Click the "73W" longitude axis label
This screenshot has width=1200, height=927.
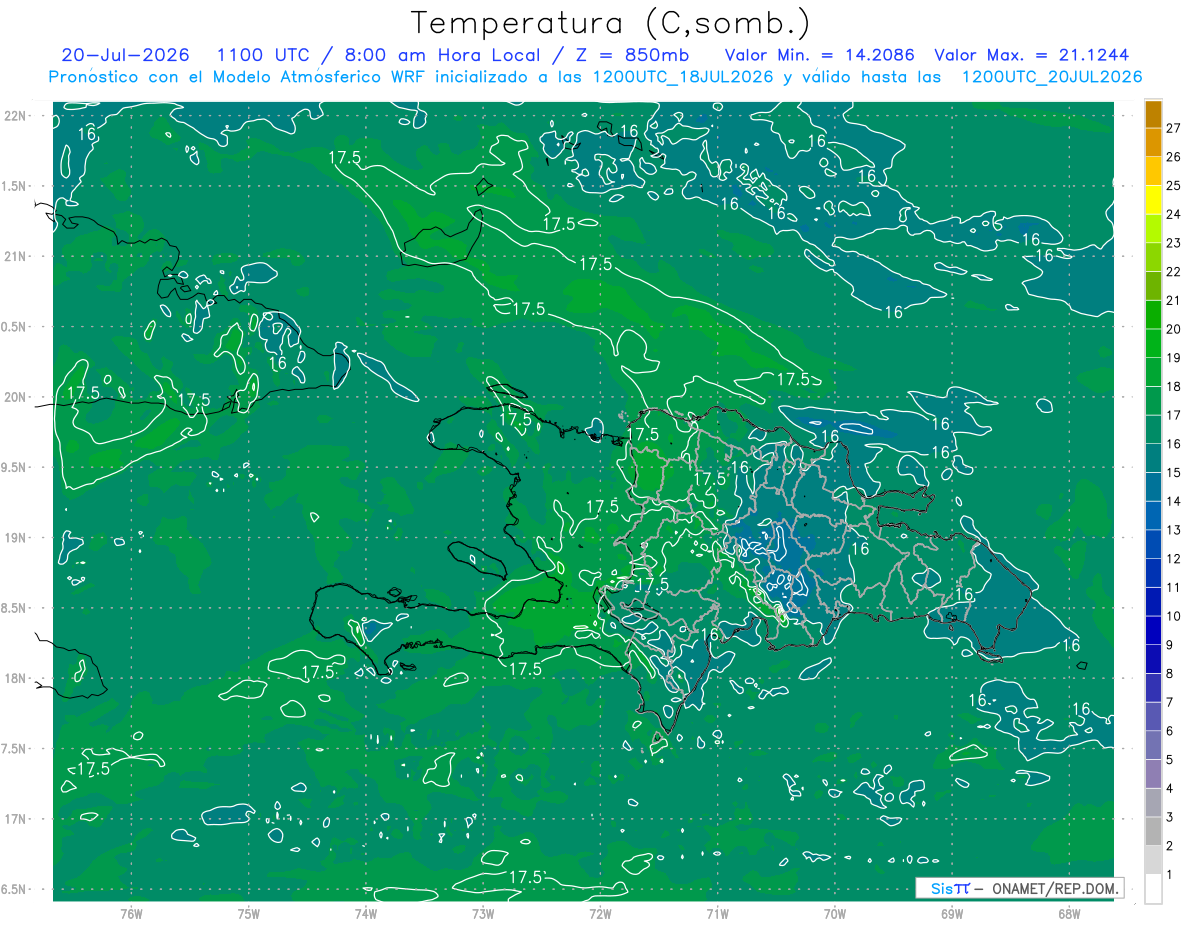pyautogui.click(x=483, y=913)
